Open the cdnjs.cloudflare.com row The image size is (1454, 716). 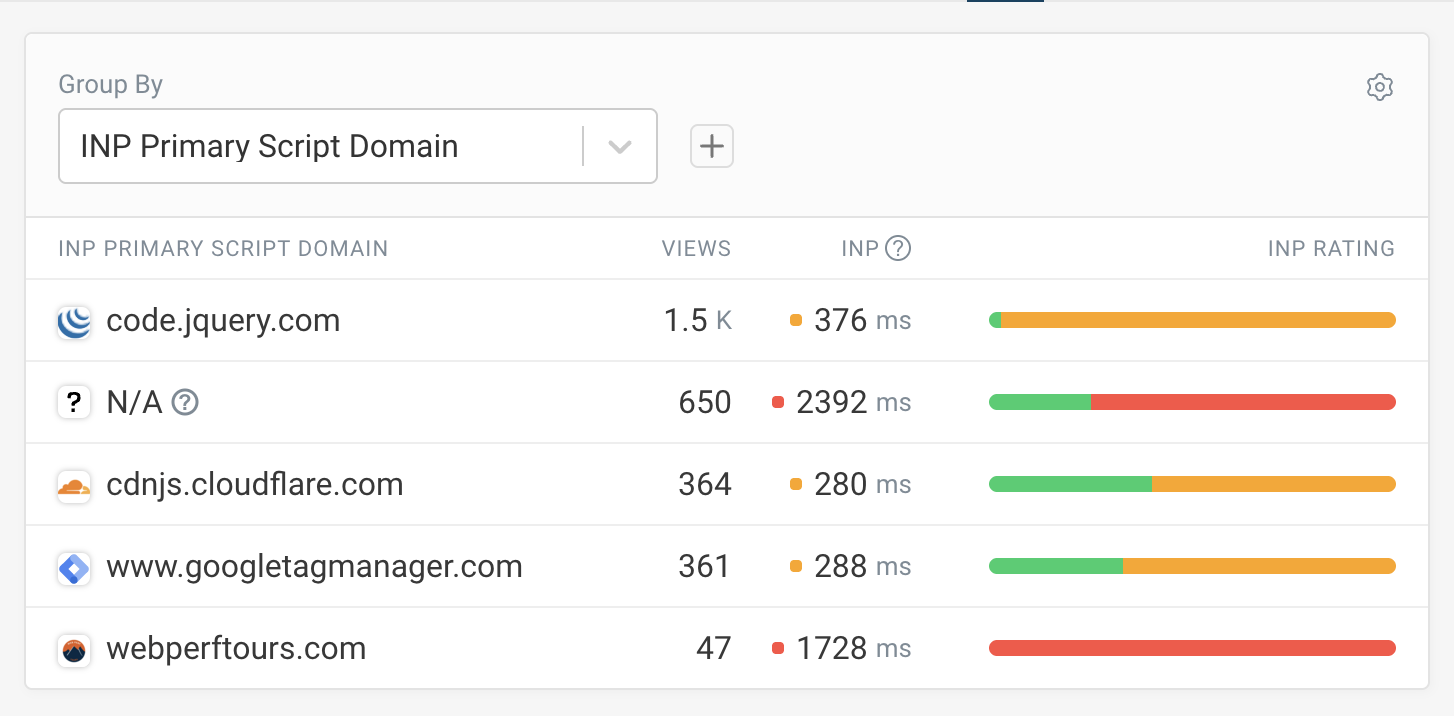tap(727, 484)
